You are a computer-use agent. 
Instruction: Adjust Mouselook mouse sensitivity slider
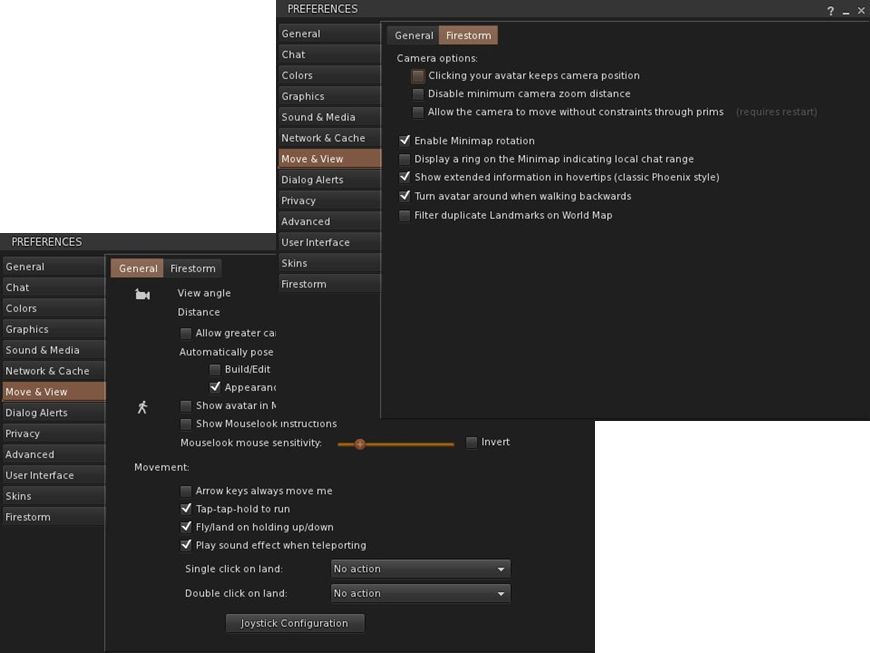360,443
